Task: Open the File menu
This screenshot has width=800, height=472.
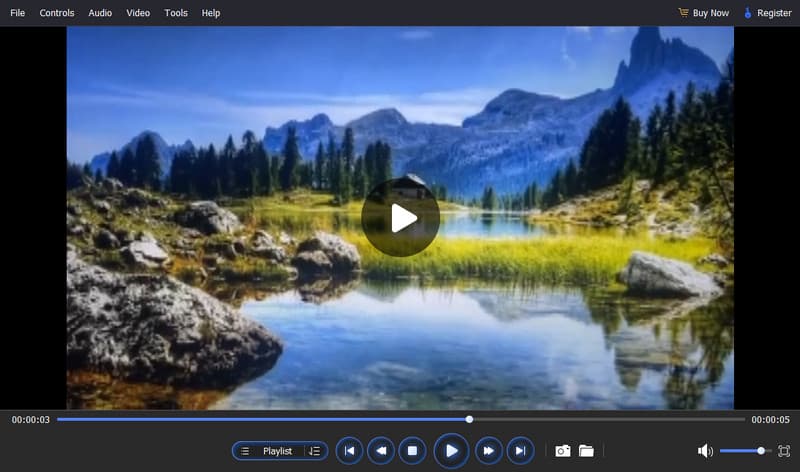Action: pos(17,13)
